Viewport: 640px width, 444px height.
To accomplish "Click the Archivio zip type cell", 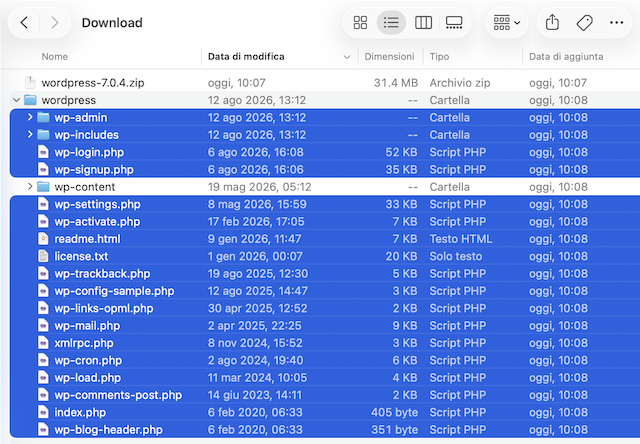I will 460,83.
